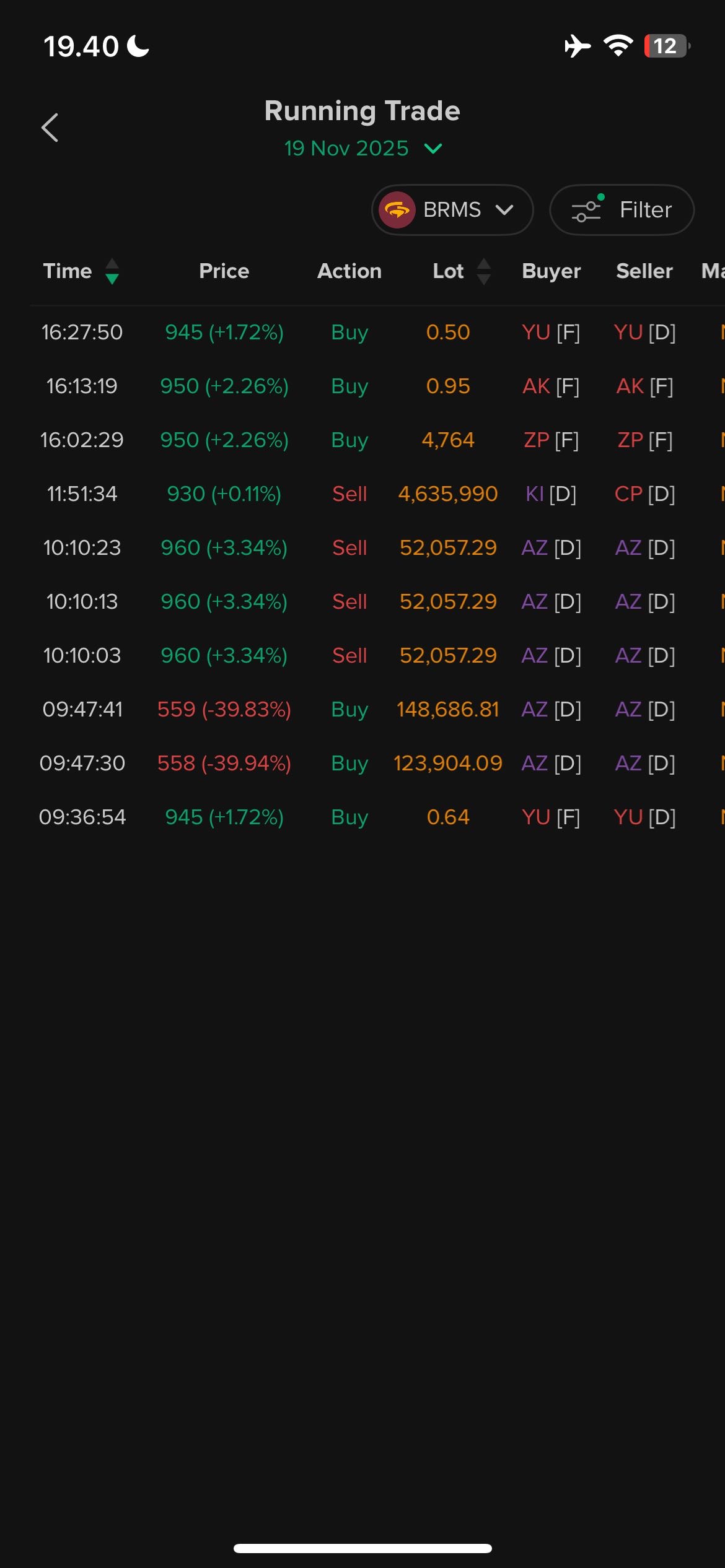Toggle sorting by Lot column arrows

coord(484,271)
